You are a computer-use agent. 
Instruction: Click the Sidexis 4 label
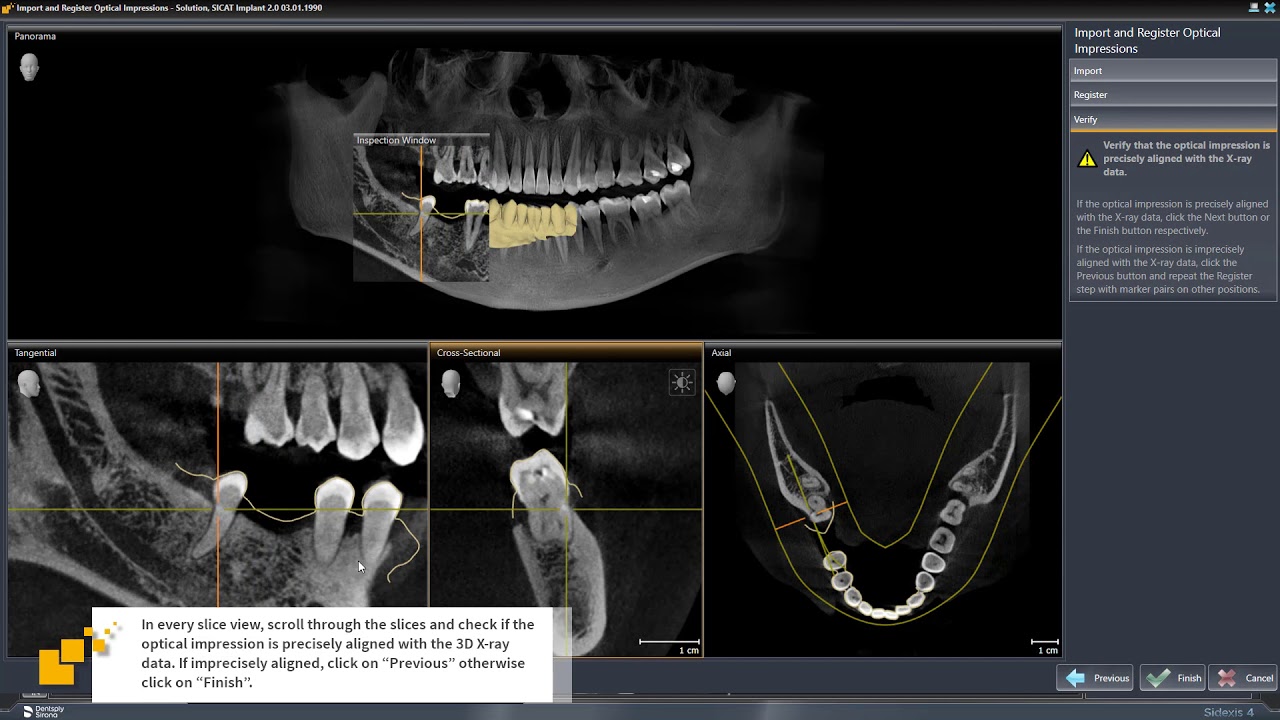click(x=1228, y=712)
